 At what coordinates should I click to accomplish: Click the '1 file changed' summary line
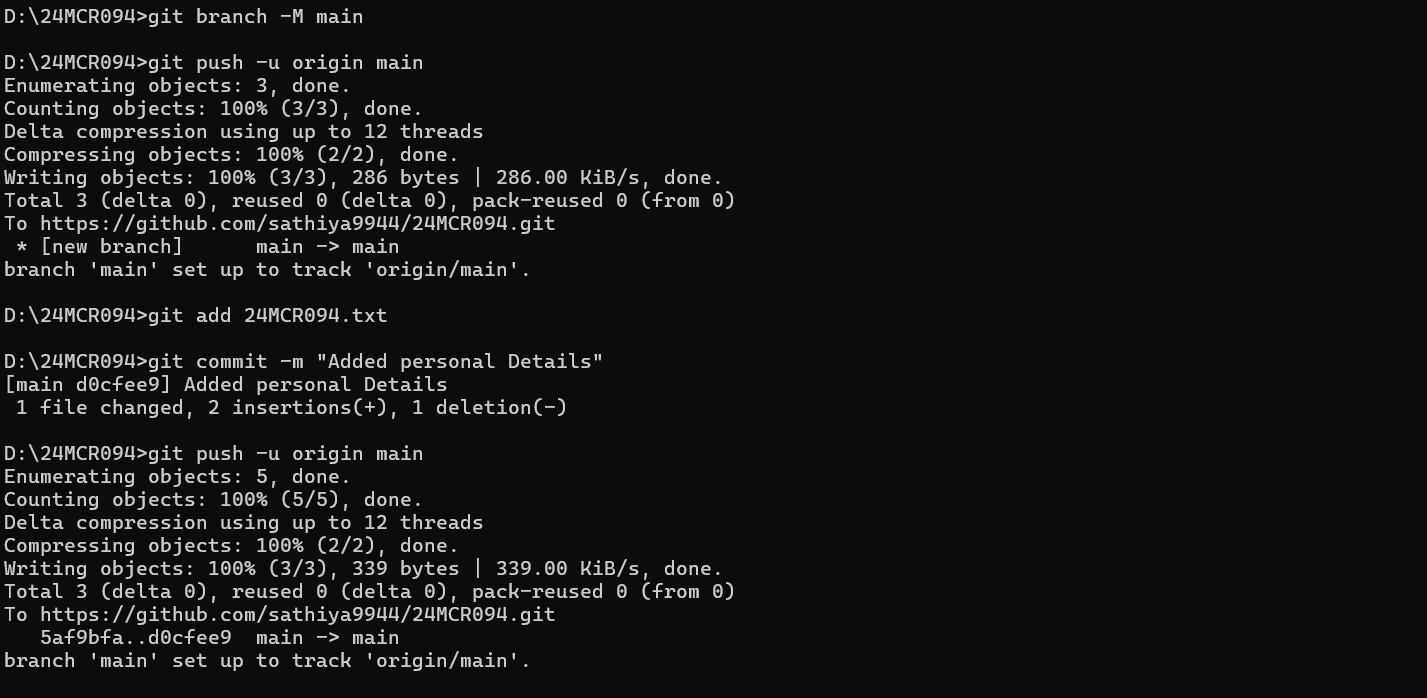point(291,408)
